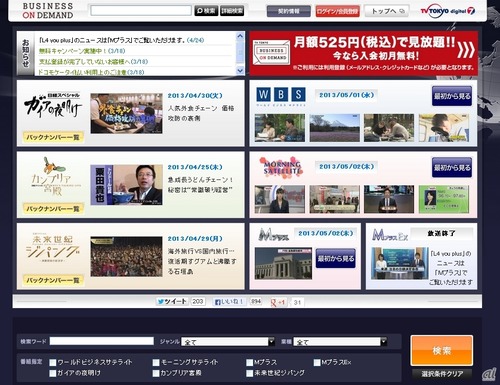Click the 海外旅行VS国内旅行 episode title
Image resolution: width=500 pixels, height=385 pixels.
(202, 261)
